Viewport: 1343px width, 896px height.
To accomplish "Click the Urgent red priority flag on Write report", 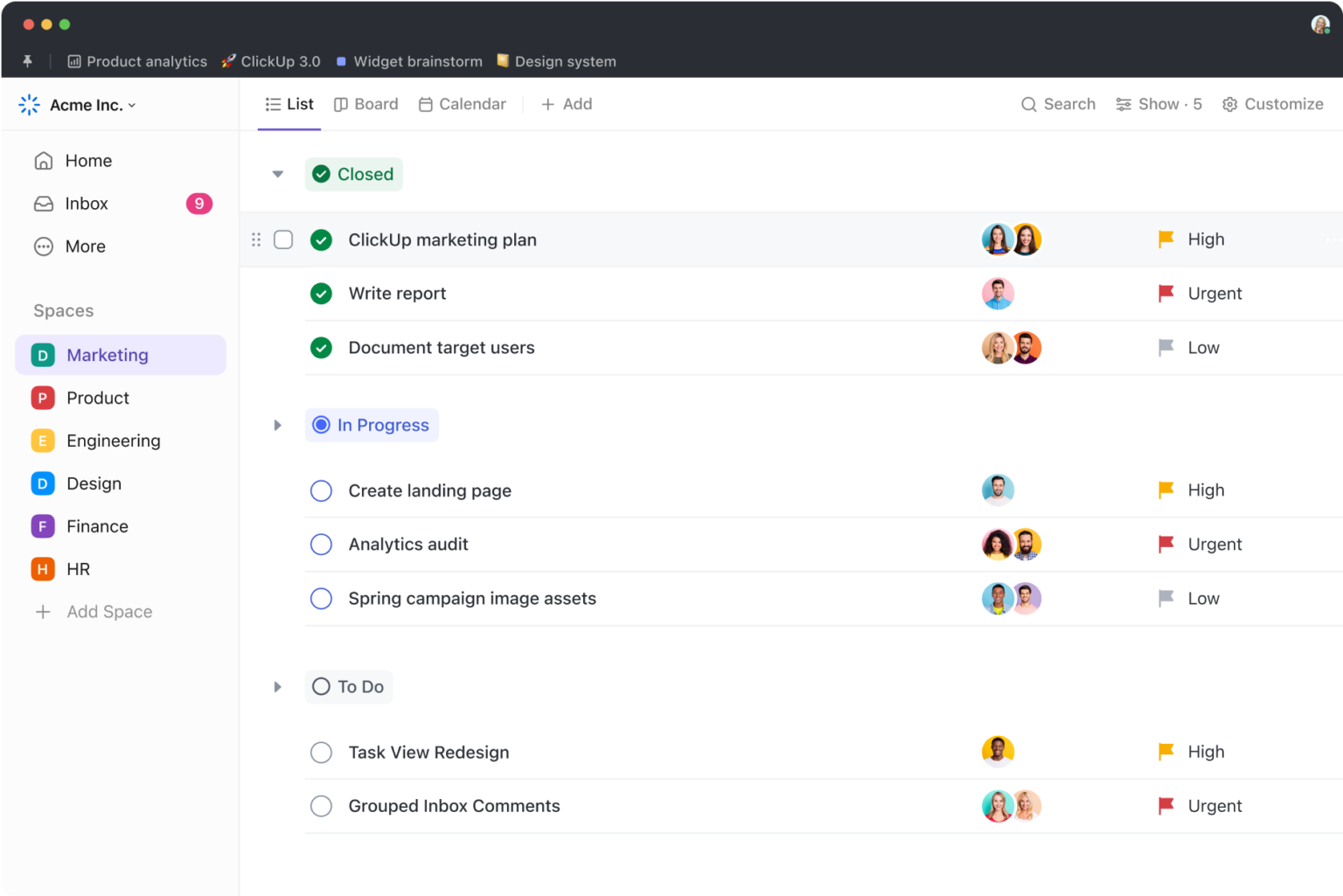I will [1166, 294].
